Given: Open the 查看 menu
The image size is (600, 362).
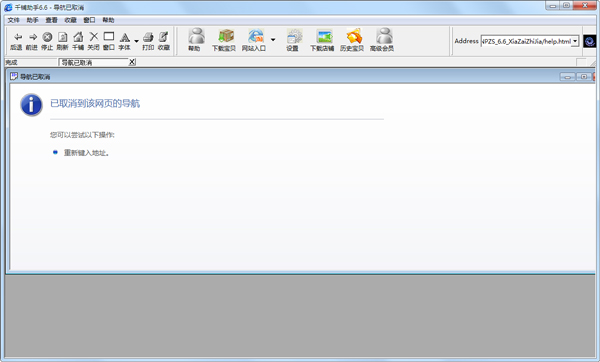Looking at the screenshot, I should 51,20.
